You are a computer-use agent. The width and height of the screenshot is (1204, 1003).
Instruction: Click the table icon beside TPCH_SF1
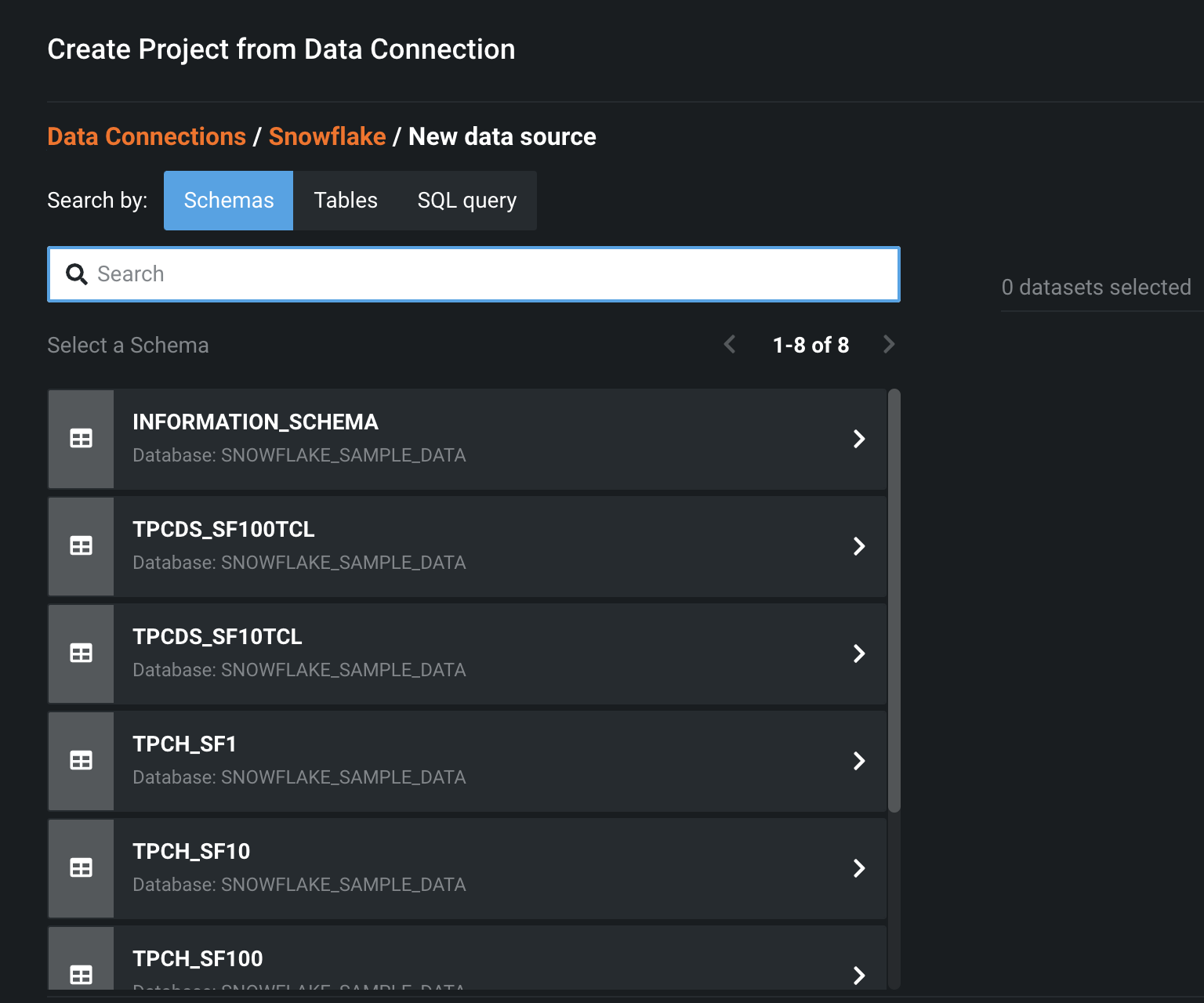(x=81, y=761)
